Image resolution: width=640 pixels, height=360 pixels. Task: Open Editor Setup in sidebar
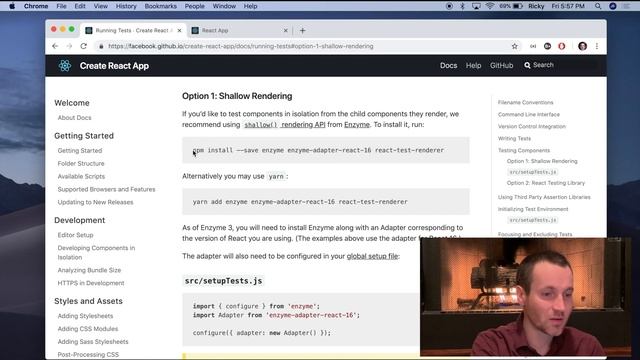[75, 235]
